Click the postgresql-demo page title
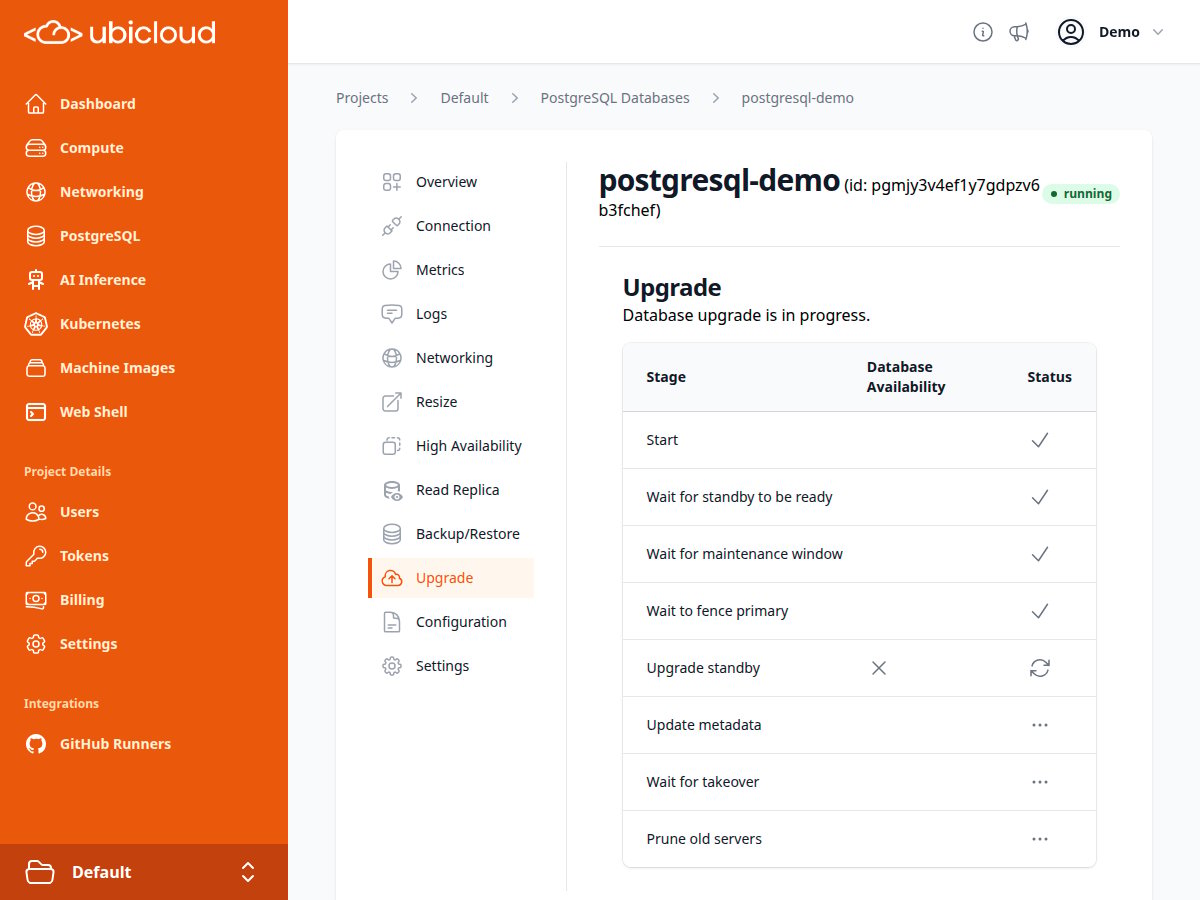 click(719, 181)
